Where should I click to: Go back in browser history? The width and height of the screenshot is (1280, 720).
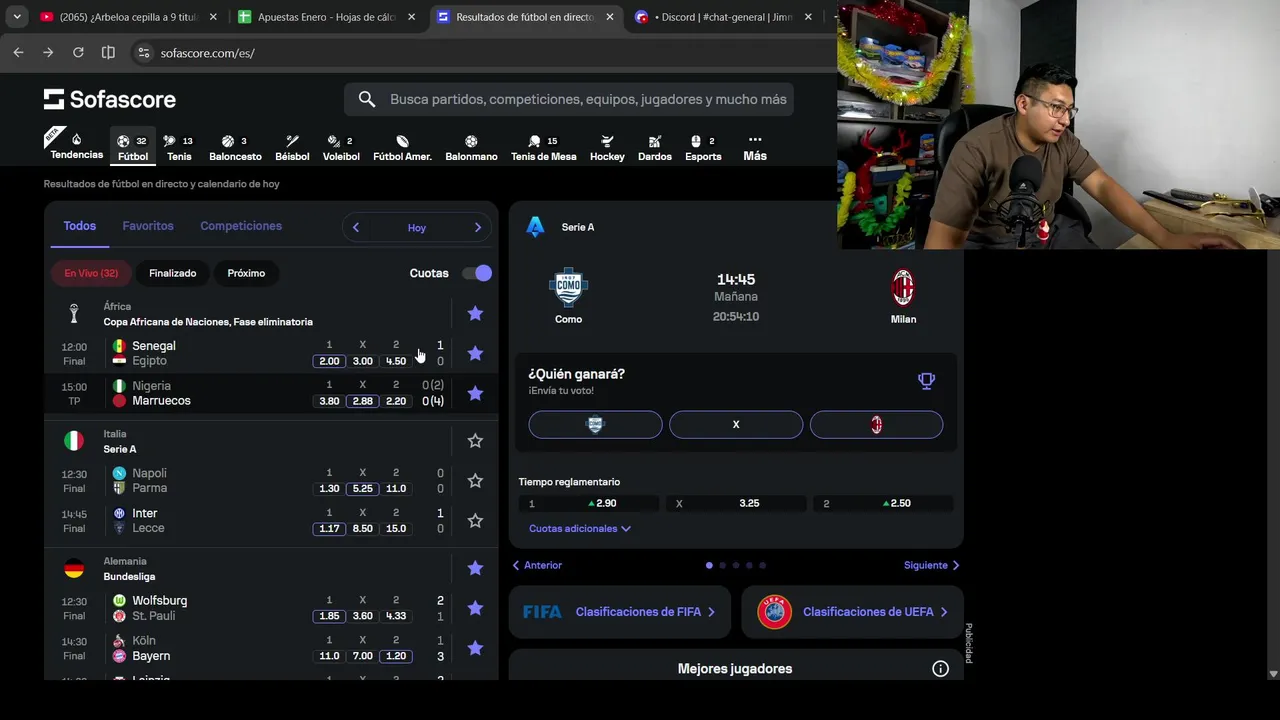tap(18, 52)
